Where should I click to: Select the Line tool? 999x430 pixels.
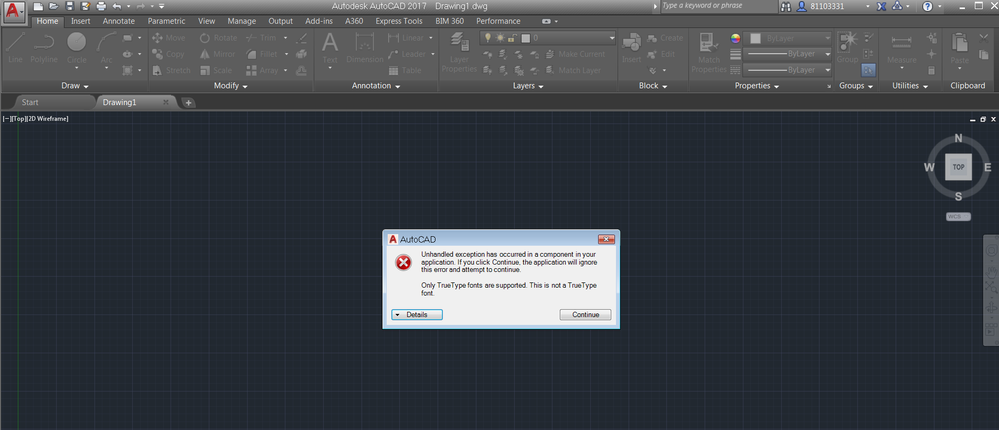15,48
